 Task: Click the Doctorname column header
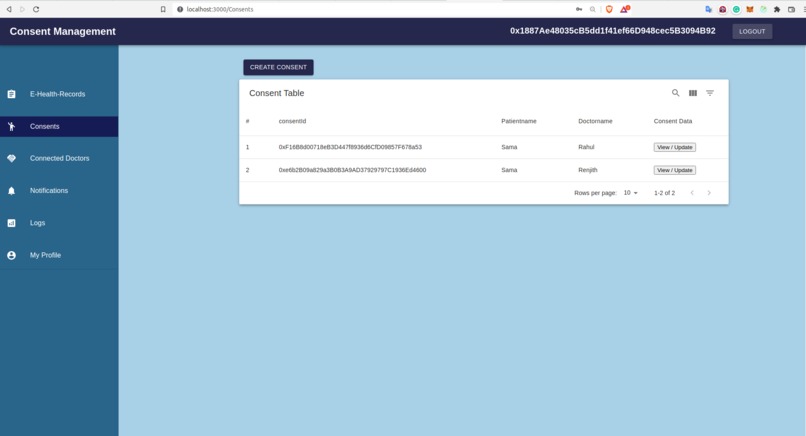(x=595, y=121)
